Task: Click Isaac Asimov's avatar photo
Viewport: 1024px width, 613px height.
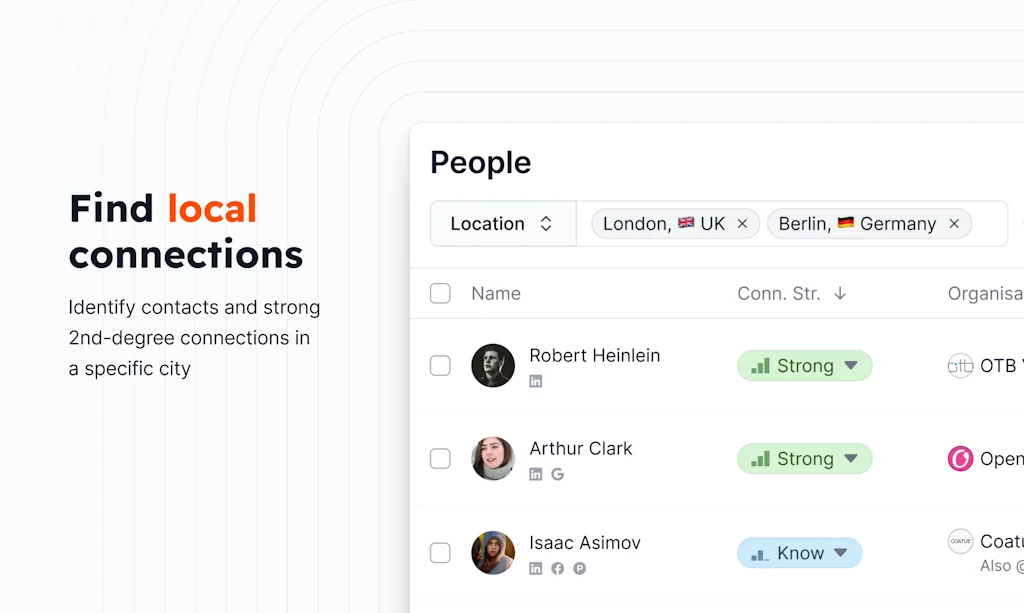Action: click(x=493, y=553)
